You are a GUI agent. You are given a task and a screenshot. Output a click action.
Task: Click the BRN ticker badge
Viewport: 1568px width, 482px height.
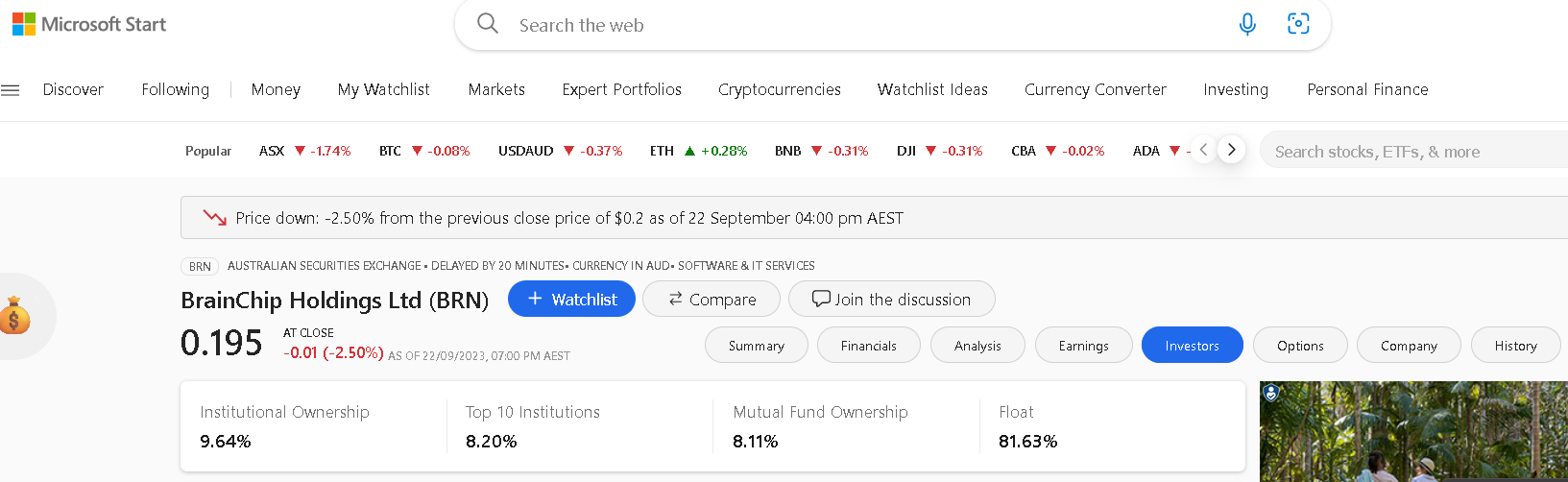(200, 266)
